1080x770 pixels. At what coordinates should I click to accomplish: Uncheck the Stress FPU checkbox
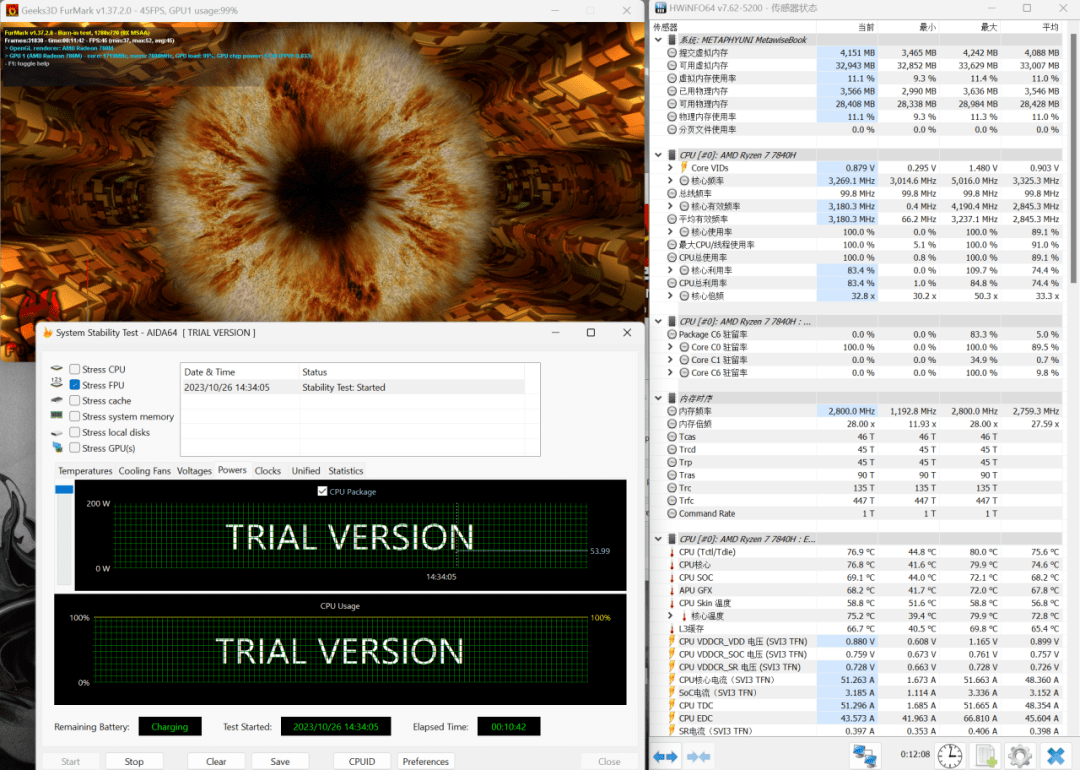tap(74, 385)
